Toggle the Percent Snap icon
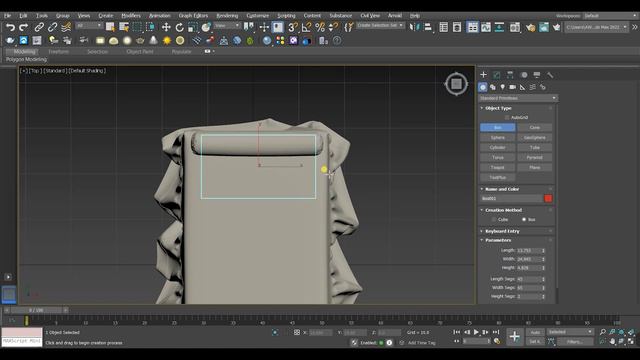640x360 pixels. (x=320, y=27)
